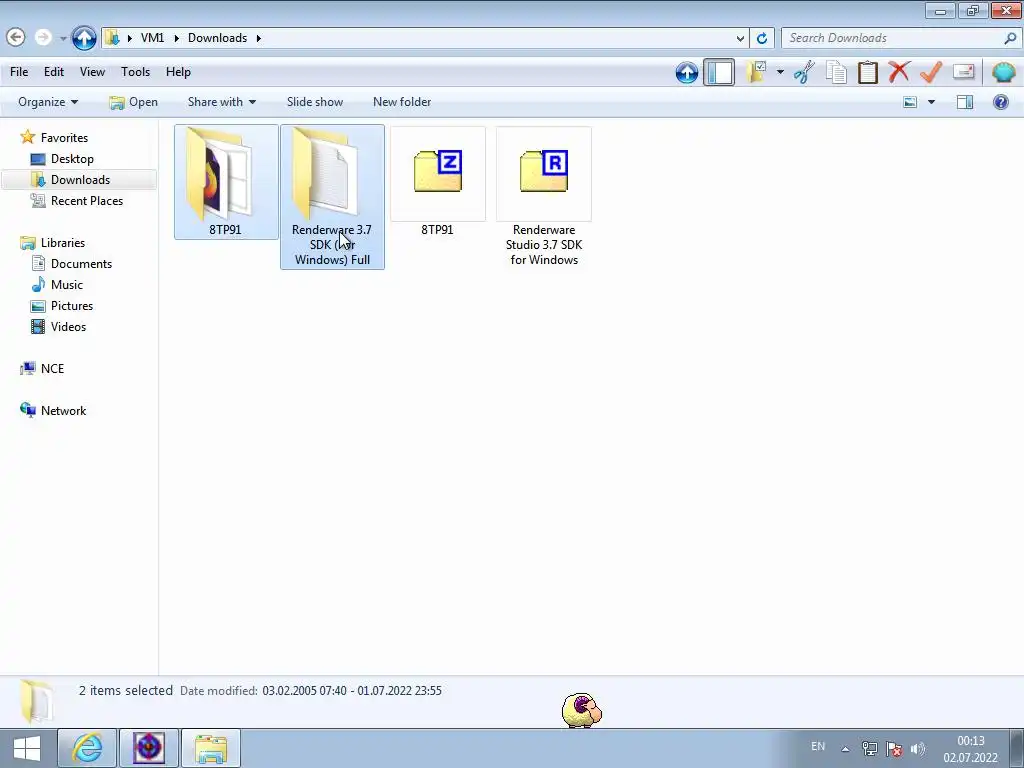Open recent pages dropdown beside Forward

[x=63, y=39]
